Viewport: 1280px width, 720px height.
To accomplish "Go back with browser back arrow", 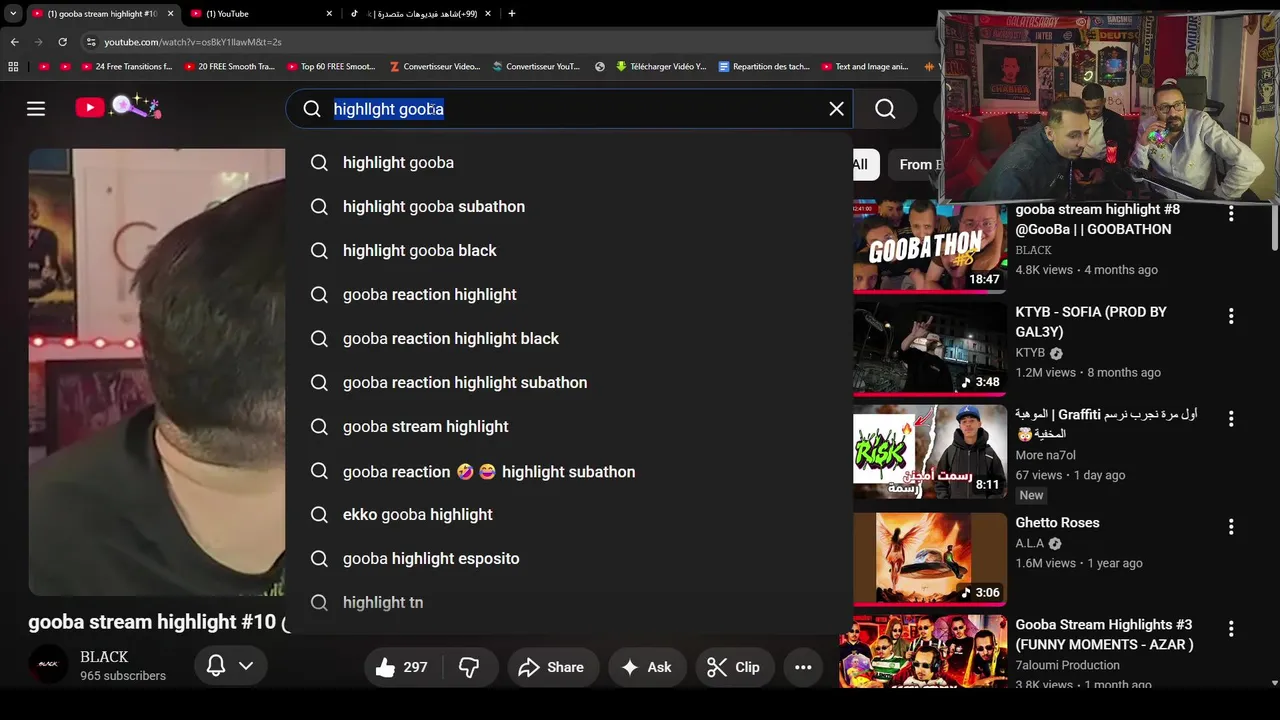I will point(14,42).
